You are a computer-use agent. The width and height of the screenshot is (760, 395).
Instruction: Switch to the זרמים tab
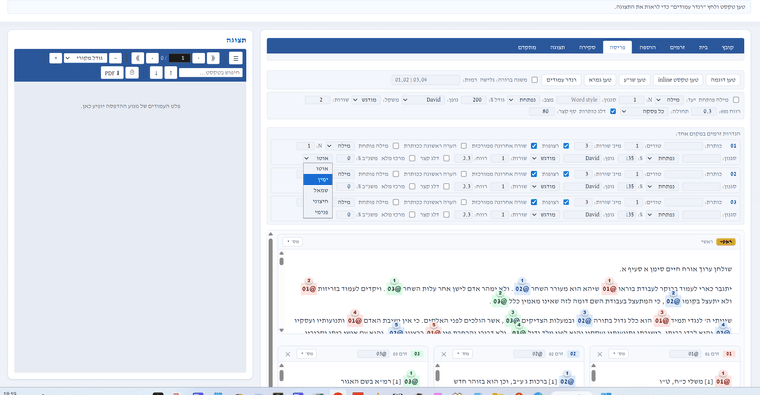click(677, 47)
